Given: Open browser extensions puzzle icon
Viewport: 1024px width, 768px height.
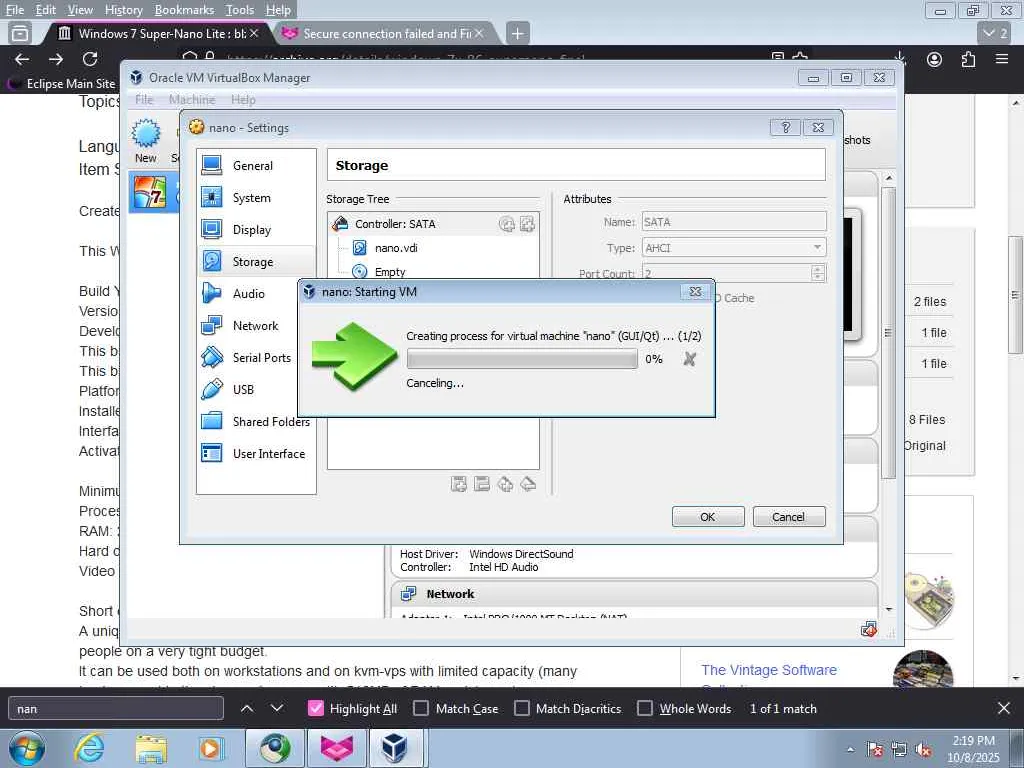Looking at the screenshot, I should [968, 59].
